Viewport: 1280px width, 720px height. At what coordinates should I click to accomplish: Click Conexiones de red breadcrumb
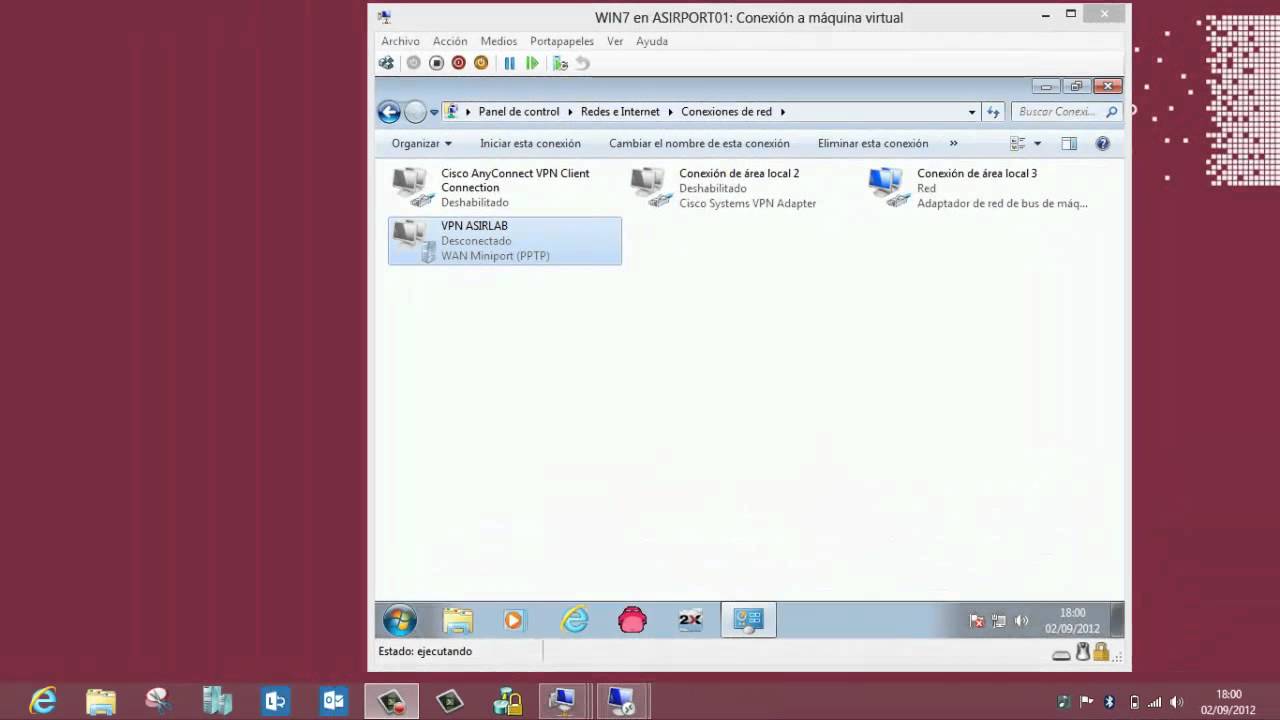point(727,112)
